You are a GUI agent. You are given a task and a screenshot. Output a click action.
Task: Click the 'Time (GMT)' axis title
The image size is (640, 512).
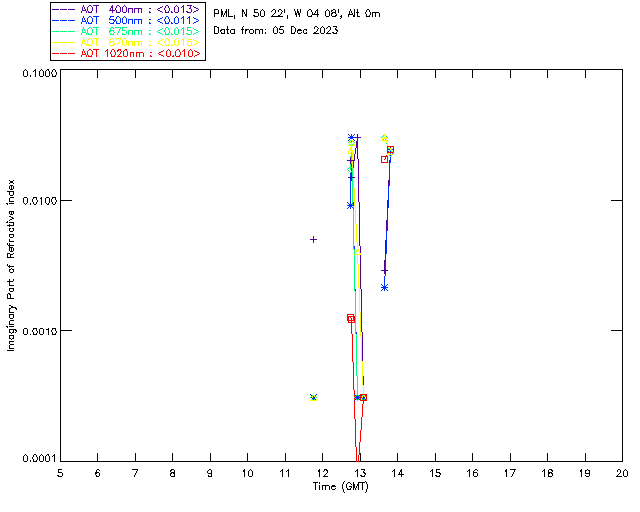coord(340,487)
